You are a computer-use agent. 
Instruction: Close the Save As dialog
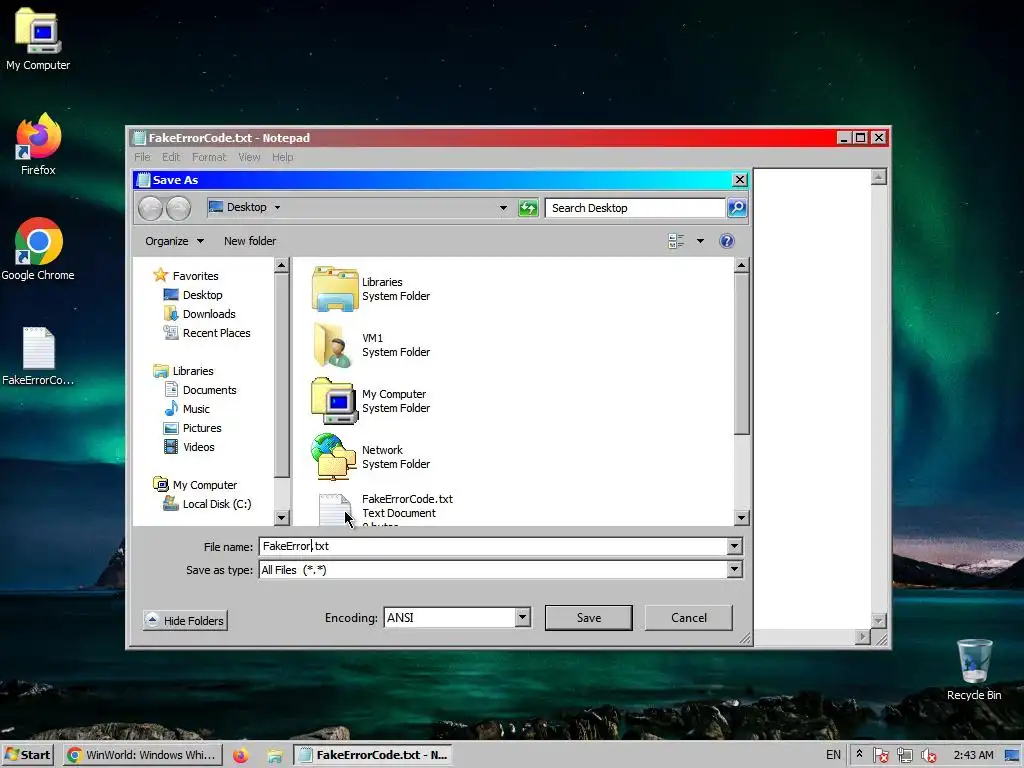(x=739, y=180)
